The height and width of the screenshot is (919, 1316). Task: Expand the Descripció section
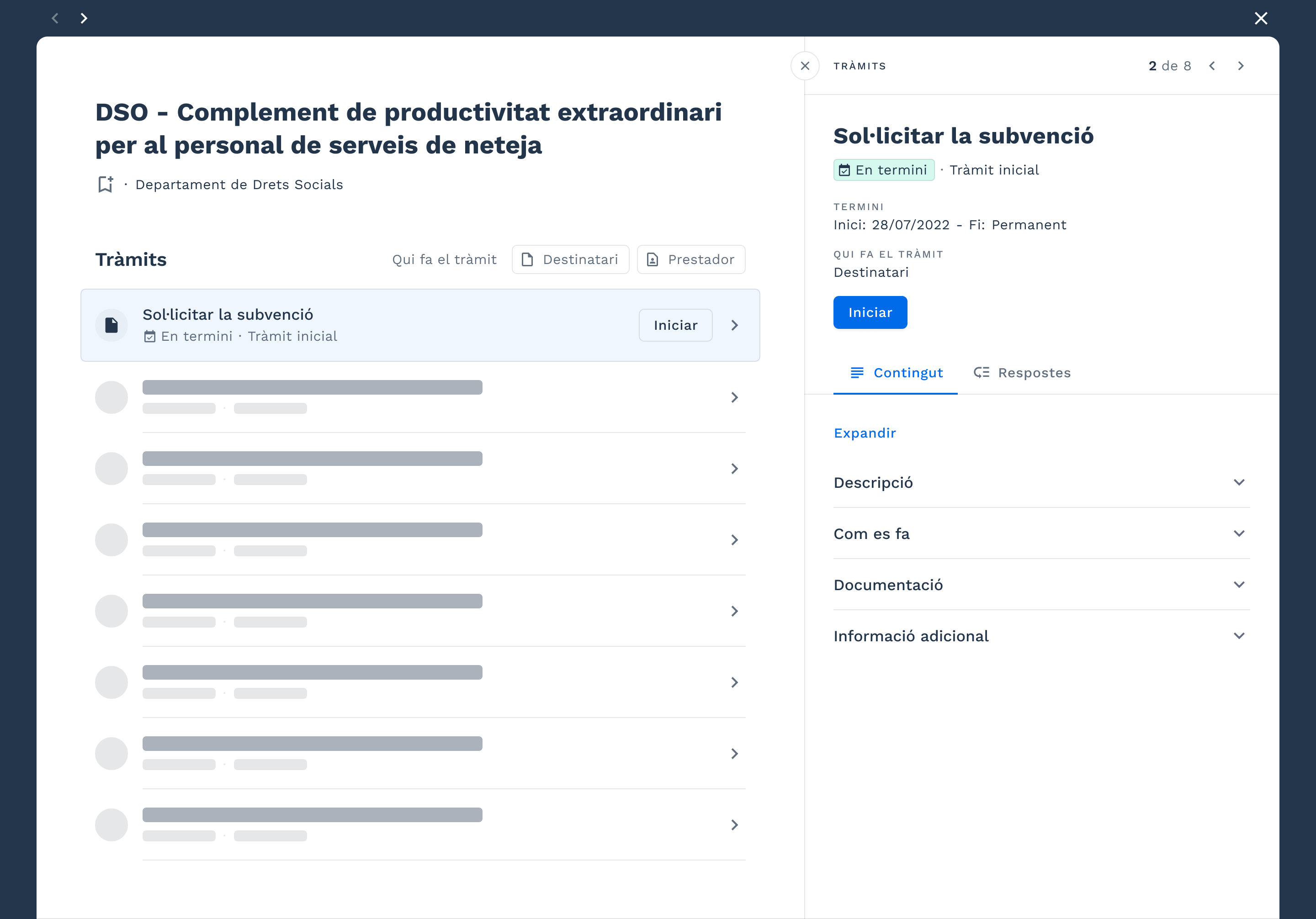[1041, 482]
